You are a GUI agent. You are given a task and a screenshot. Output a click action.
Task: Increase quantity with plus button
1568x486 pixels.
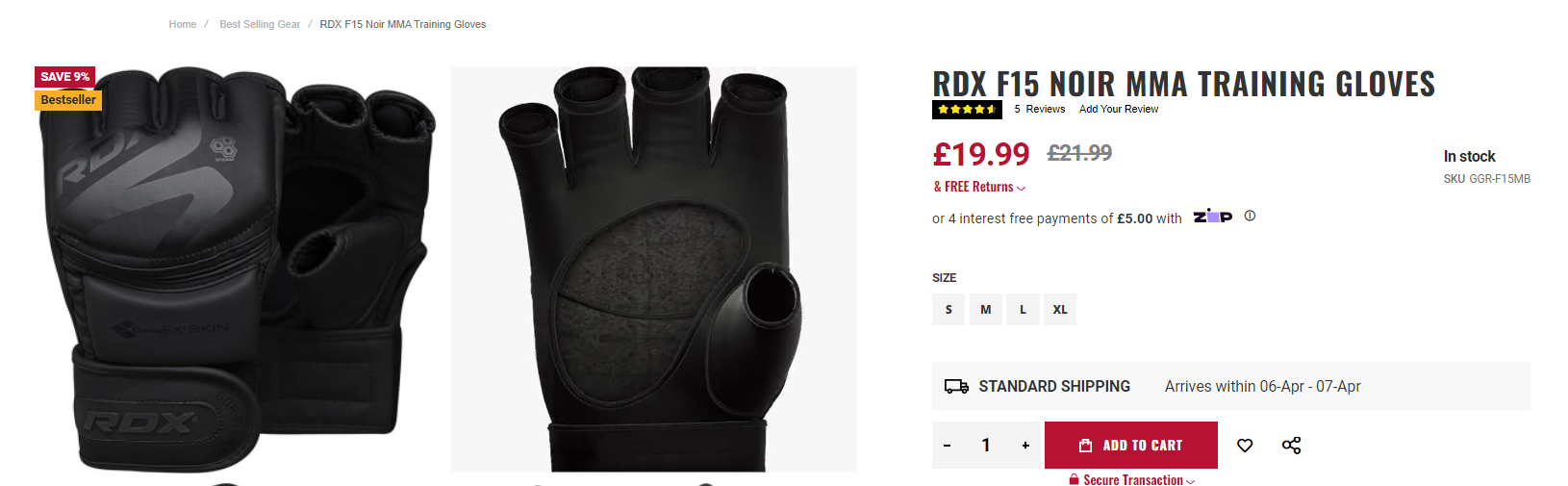point(1025,446)
